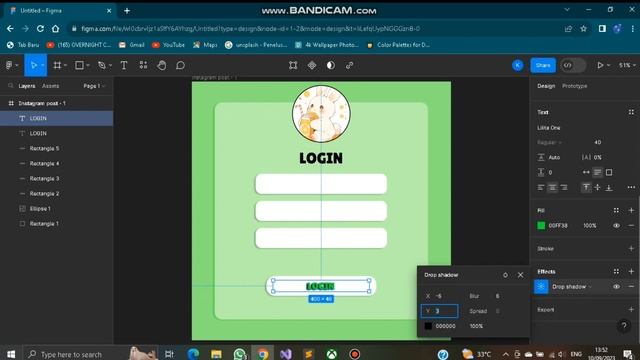Reload the browser page

point(40,29)
